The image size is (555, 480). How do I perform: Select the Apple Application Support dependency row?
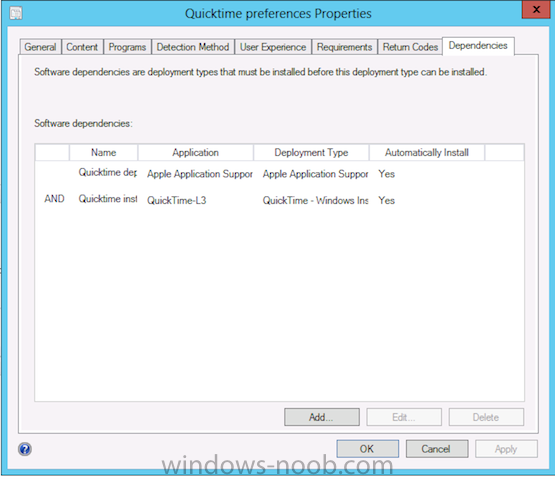279,173
